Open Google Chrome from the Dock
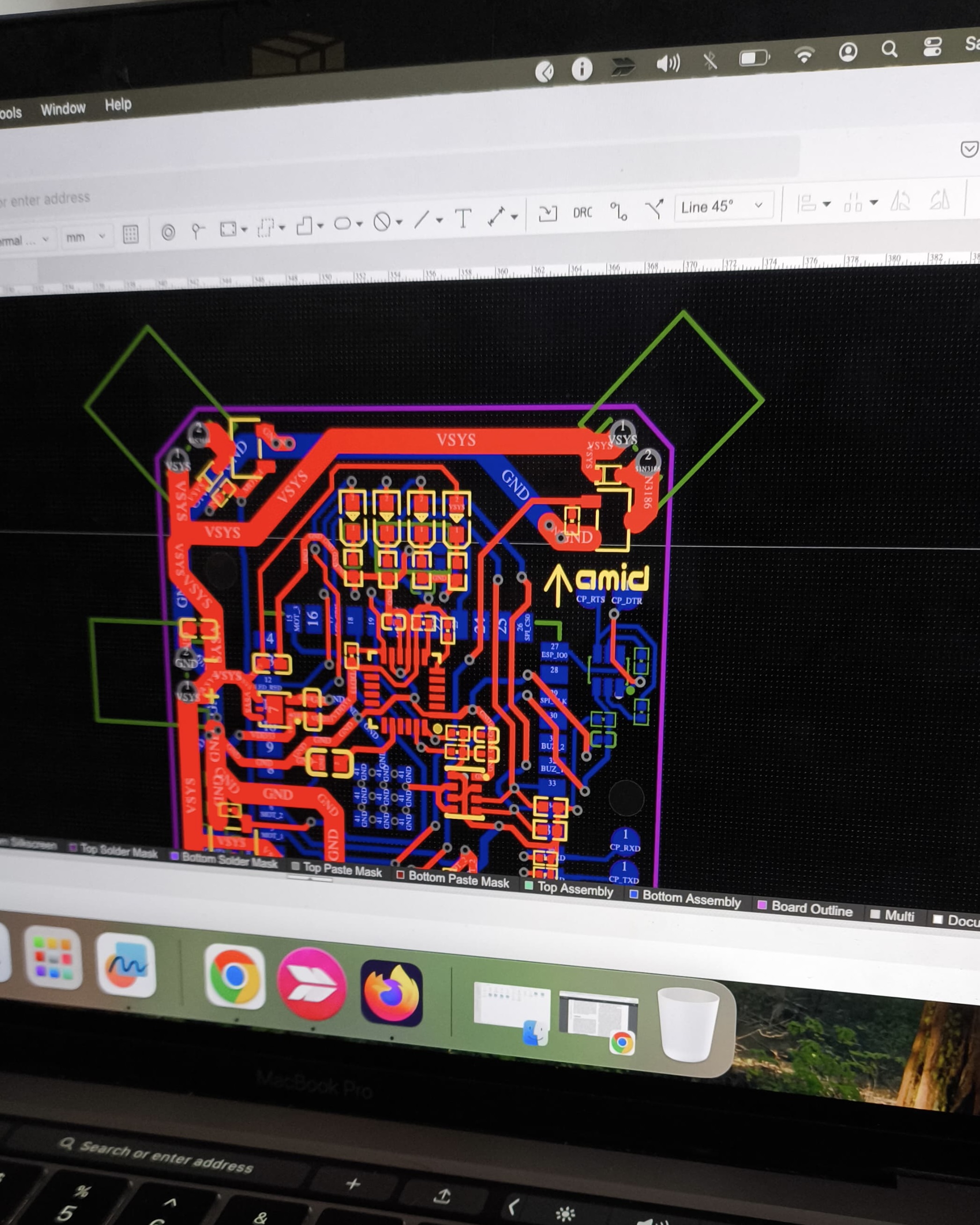980x1225 pixels. point(235,977)
